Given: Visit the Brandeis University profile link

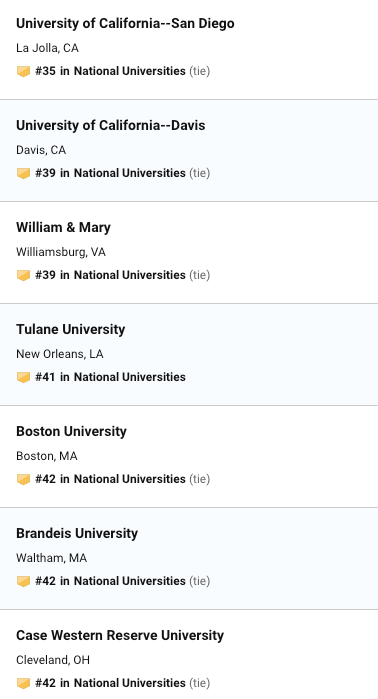Looking at the screenshot, I should point(77,534).
